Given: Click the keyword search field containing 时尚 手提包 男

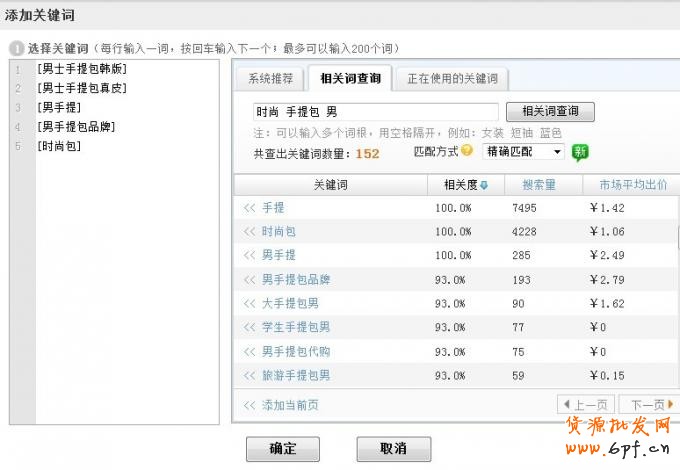Looking at the screenshot, I should tap(376, 112).
